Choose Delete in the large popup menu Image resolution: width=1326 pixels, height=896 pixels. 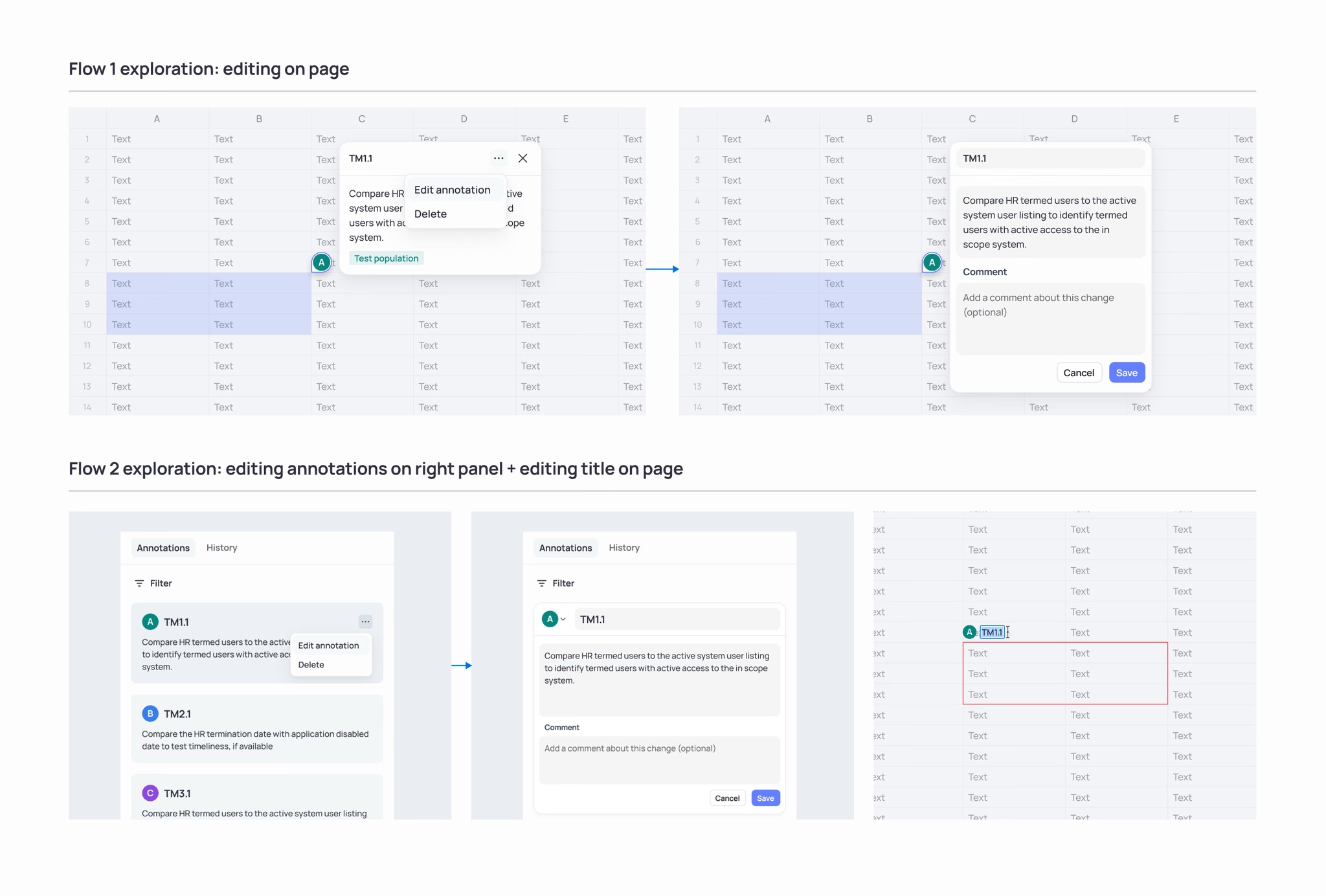431,214
